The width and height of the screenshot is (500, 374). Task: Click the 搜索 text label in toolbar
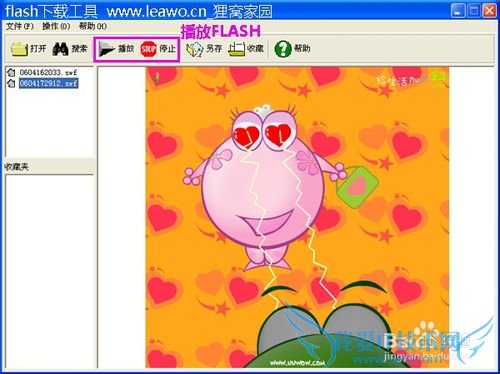(x=80, y=49)
